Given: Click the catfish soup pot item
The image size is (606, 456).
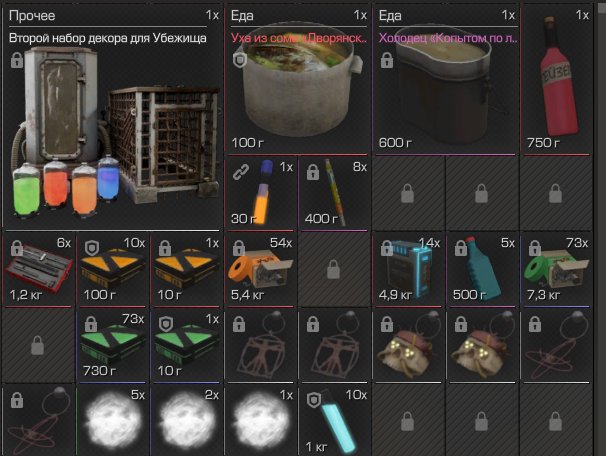Looking at the screenshot, I should (x=296, y=80).
